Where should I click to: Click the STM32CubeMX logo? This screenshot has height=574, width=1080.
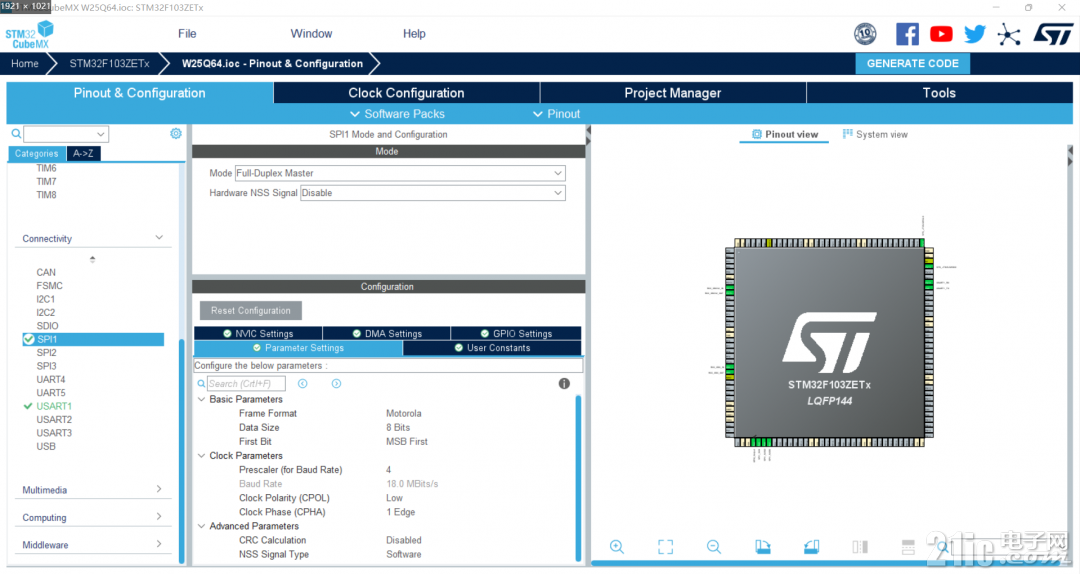click(30, 34)
